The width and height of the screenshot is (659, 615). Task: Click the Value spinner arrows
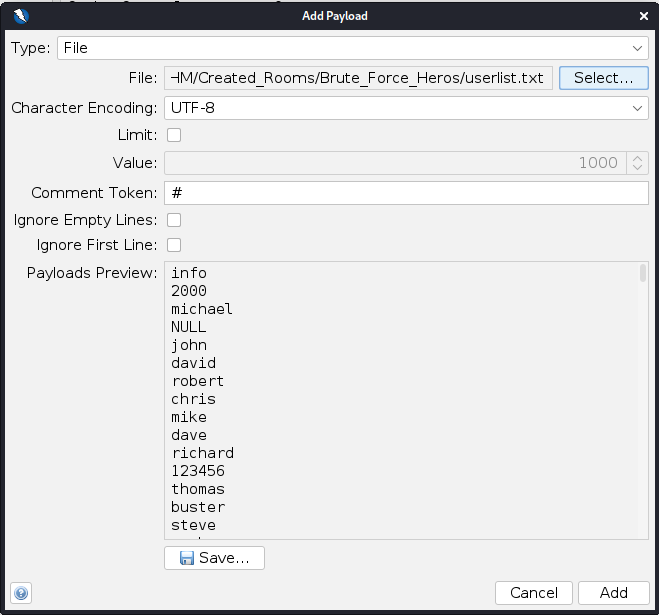point(637,163)
